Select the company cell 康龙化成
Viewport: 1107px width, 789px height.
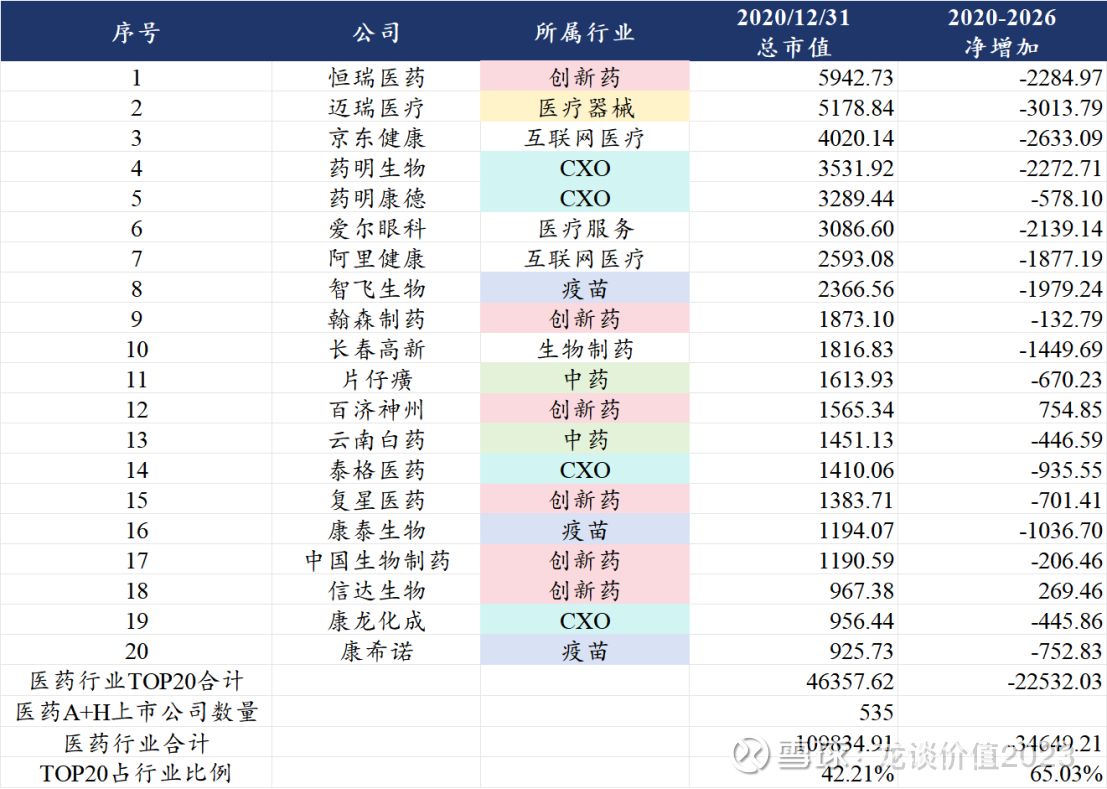coord(376,621)
